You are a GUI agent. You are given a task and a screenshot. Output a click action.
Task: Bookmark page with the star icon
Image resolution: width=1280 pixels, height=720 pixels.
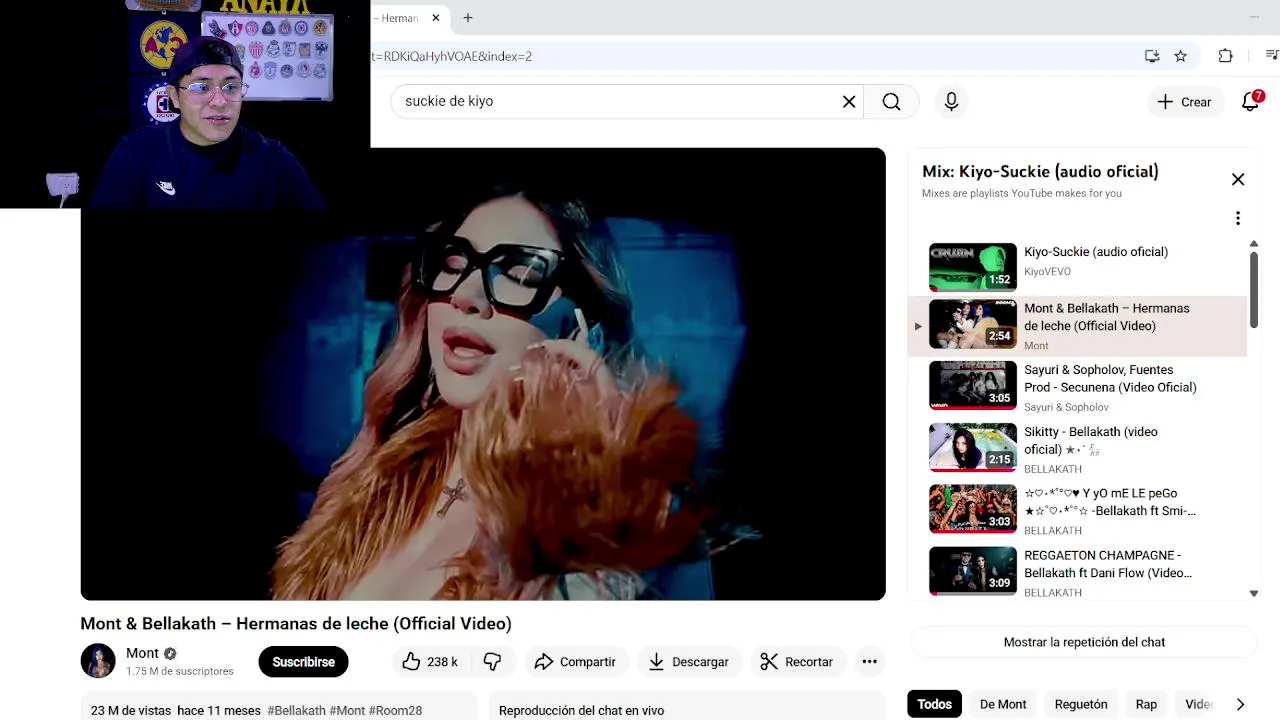(x=1181, y=56)
